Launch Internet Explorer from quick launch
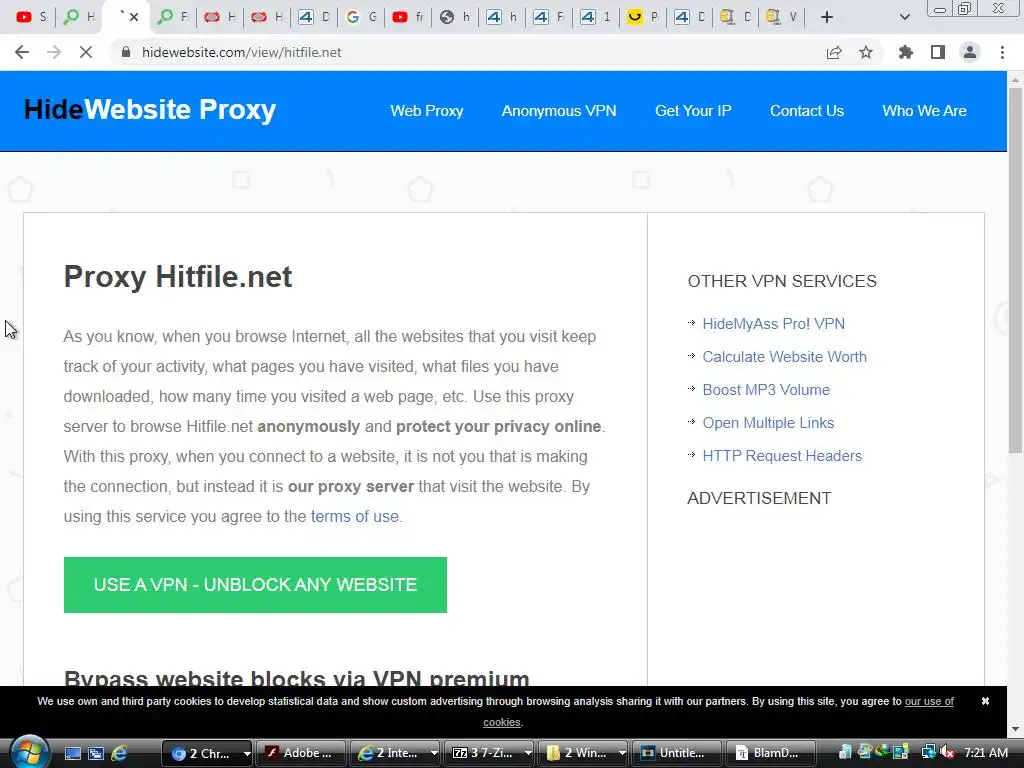The height and width of the screenshot is (768, 1024). 119,753
